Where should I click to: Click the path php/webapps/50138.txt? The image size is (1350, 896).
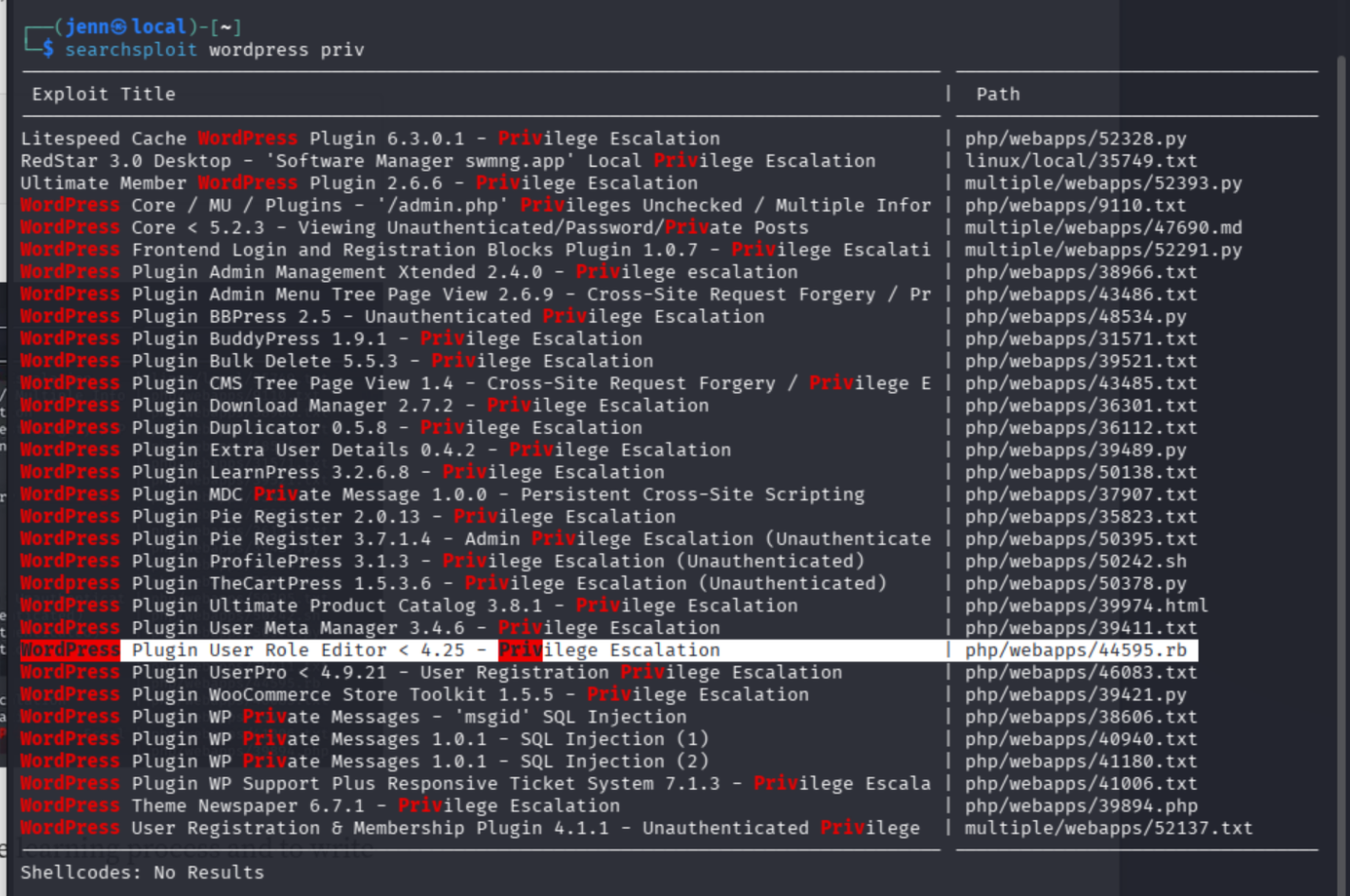[x=1081, y=473]
